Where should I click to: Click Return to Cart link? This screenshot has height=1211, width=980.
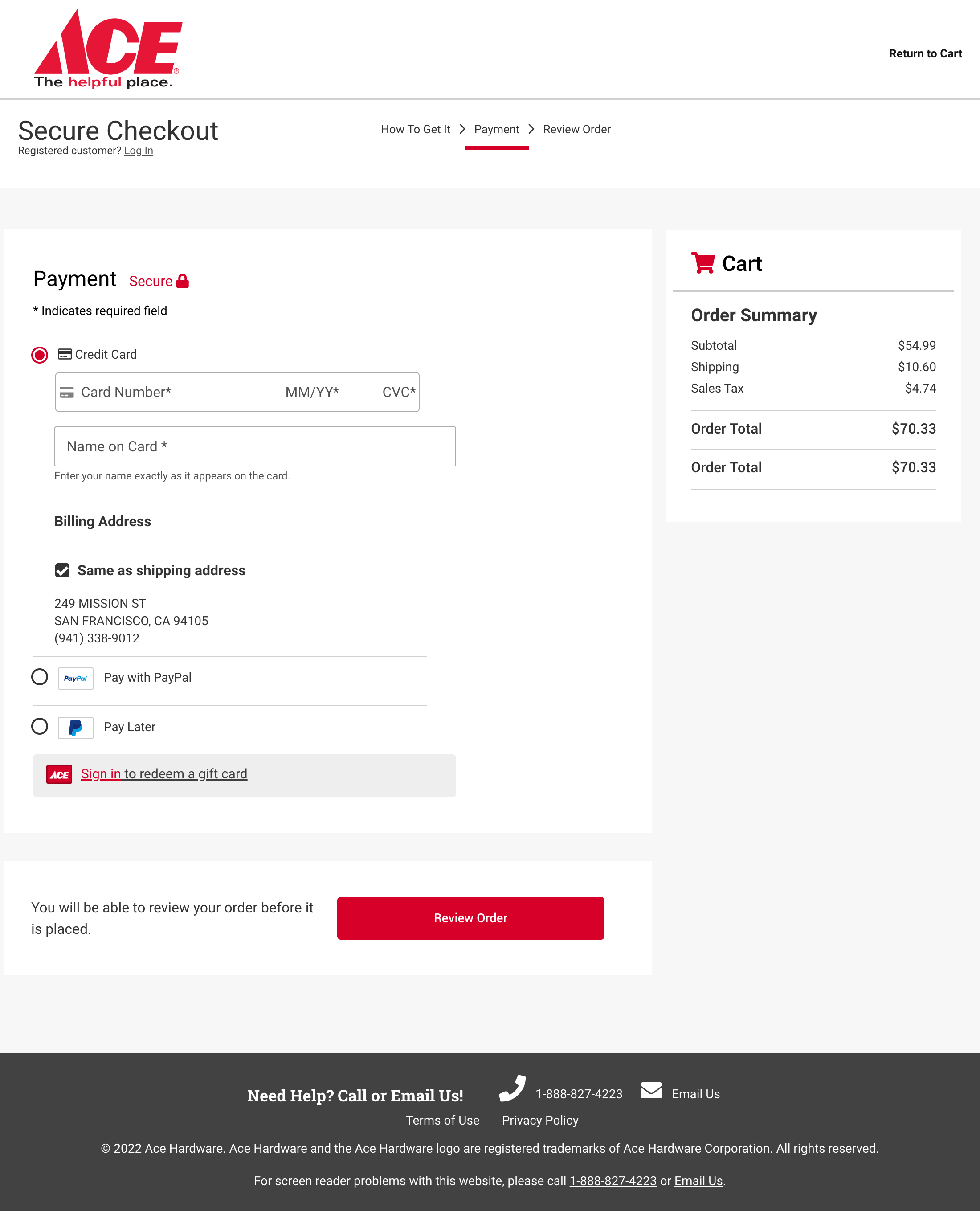coord(925,53)
